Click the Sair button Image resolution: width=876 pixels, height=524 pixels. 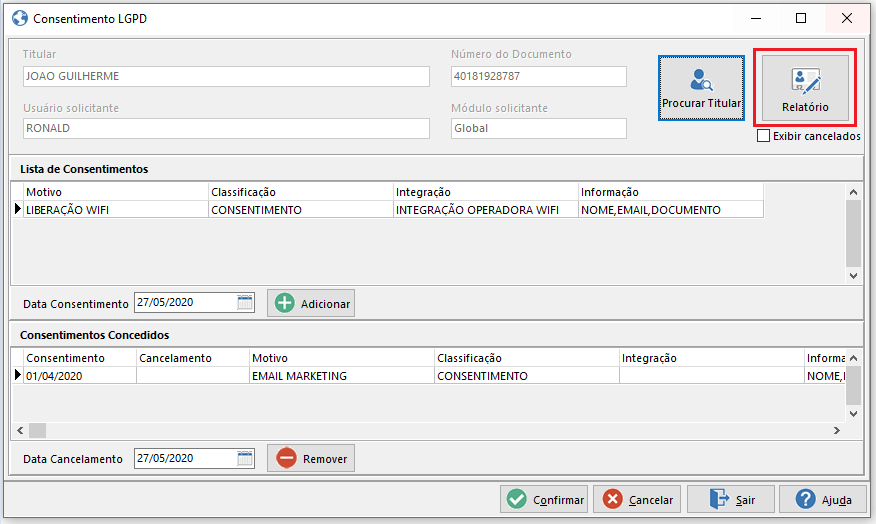click(x=731, y=499)
